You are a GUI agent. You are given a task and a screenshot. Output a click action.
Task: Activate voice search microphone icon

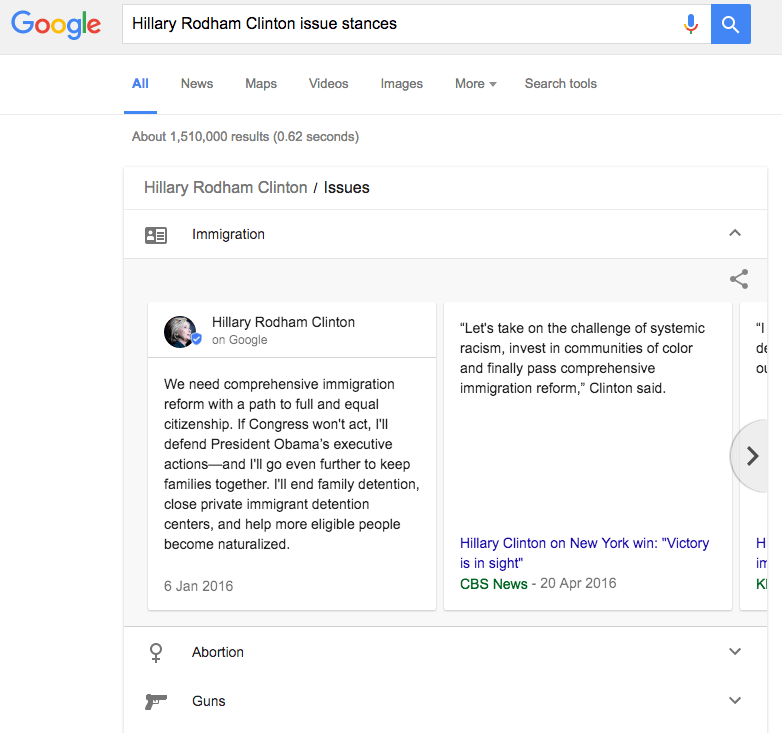[691, 24]
